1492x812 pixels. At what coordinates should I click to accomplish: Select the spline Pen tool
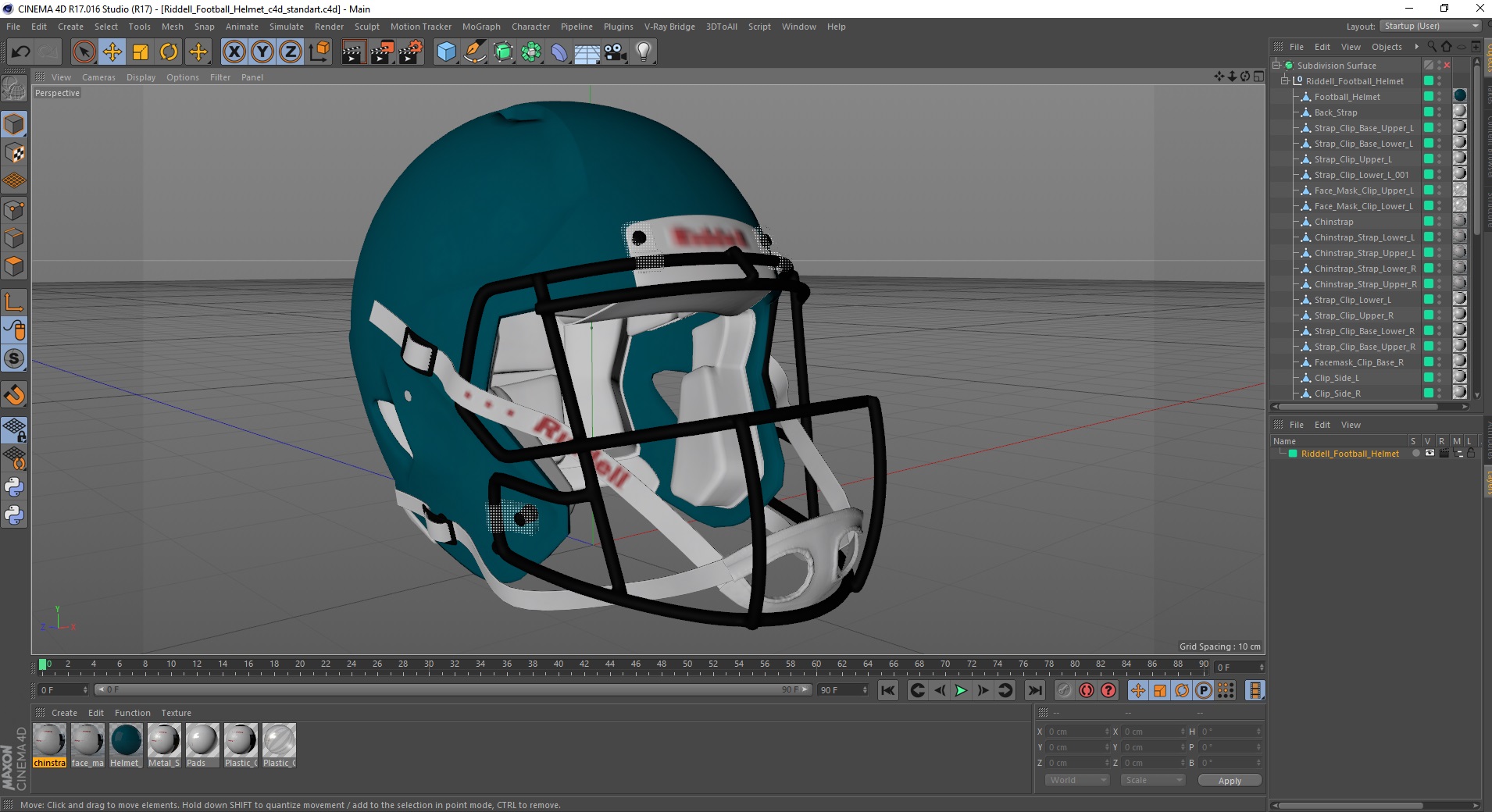click(474, 52)
